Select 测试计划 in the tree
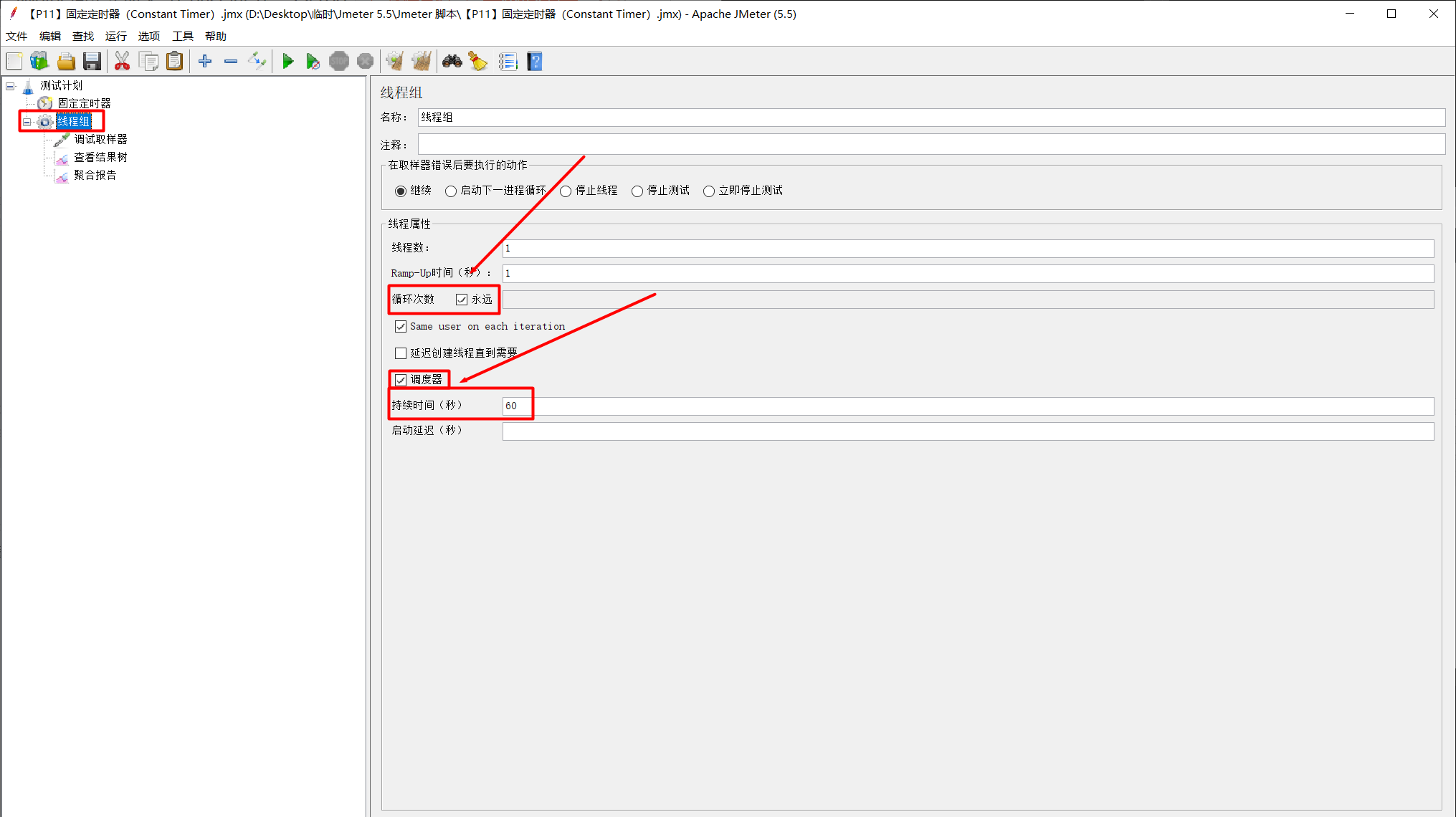The height and width of the screenshot is (817, 1456). 62,85
